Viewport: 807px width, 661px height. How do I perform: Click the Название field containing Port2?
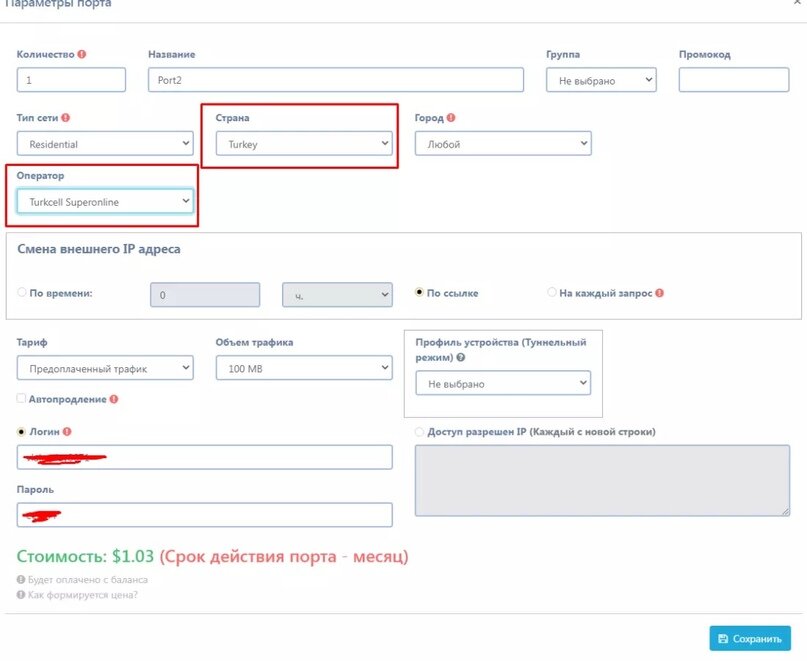pyautogui.click(x=336, y=80)
